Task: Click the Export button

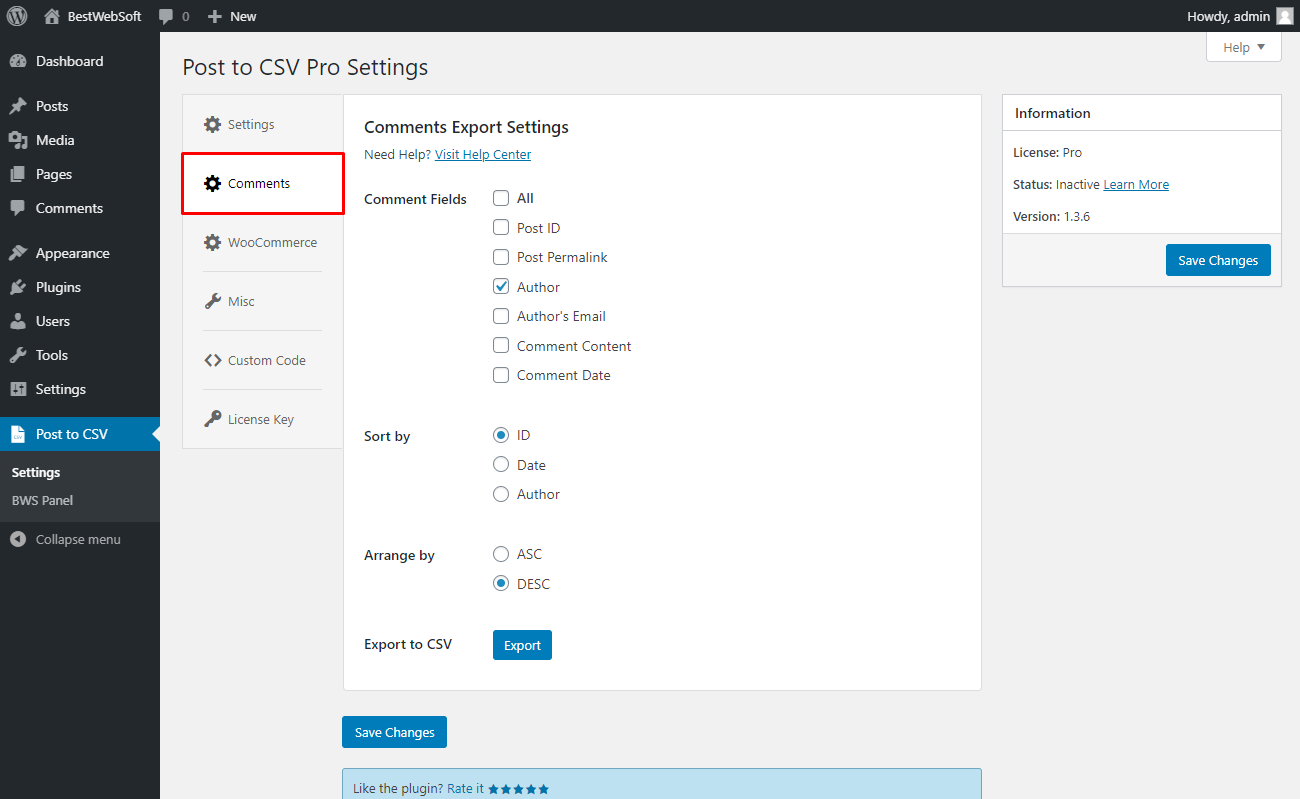Action: pos(522,645)
